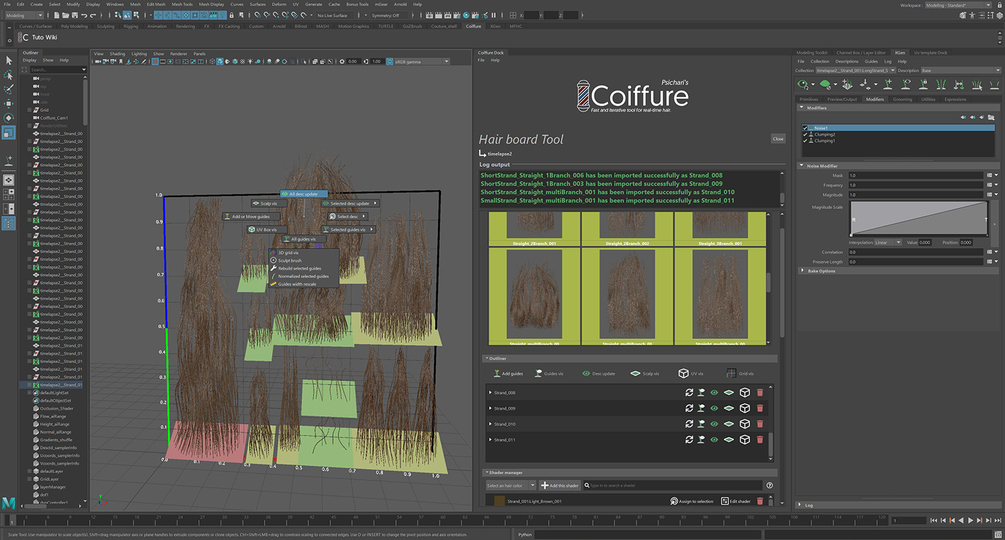Click the Grid vis icon
Image resolution: width=1005 pixels, height=540 pixels.
(x=731, y=373)
